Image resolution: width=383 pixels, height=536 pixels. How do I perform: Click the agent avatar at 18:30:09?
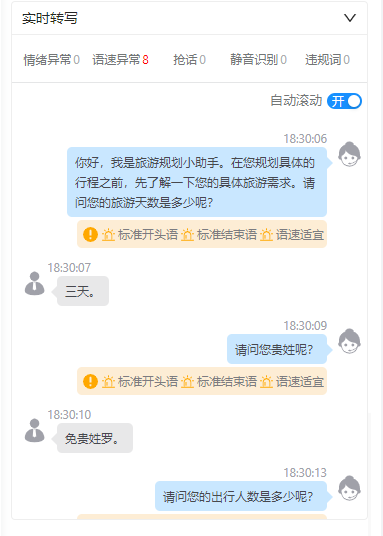pos(349,341)
